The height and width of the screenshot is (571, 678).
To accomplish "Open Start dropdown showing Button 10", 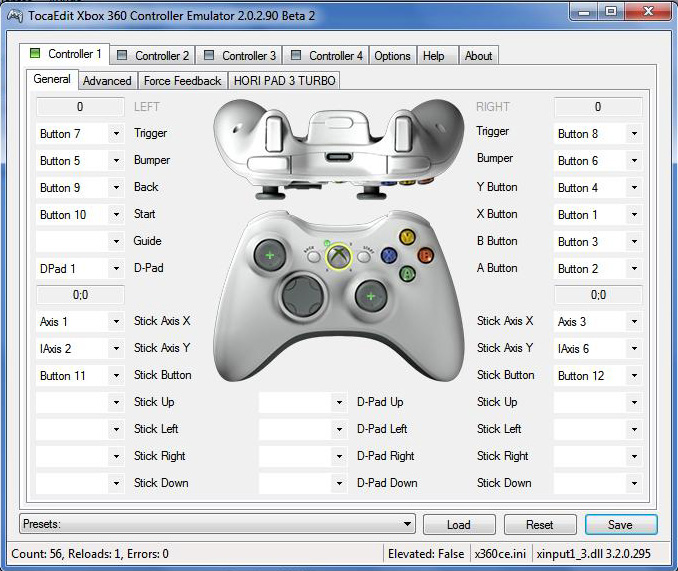I will click(80, 214).
